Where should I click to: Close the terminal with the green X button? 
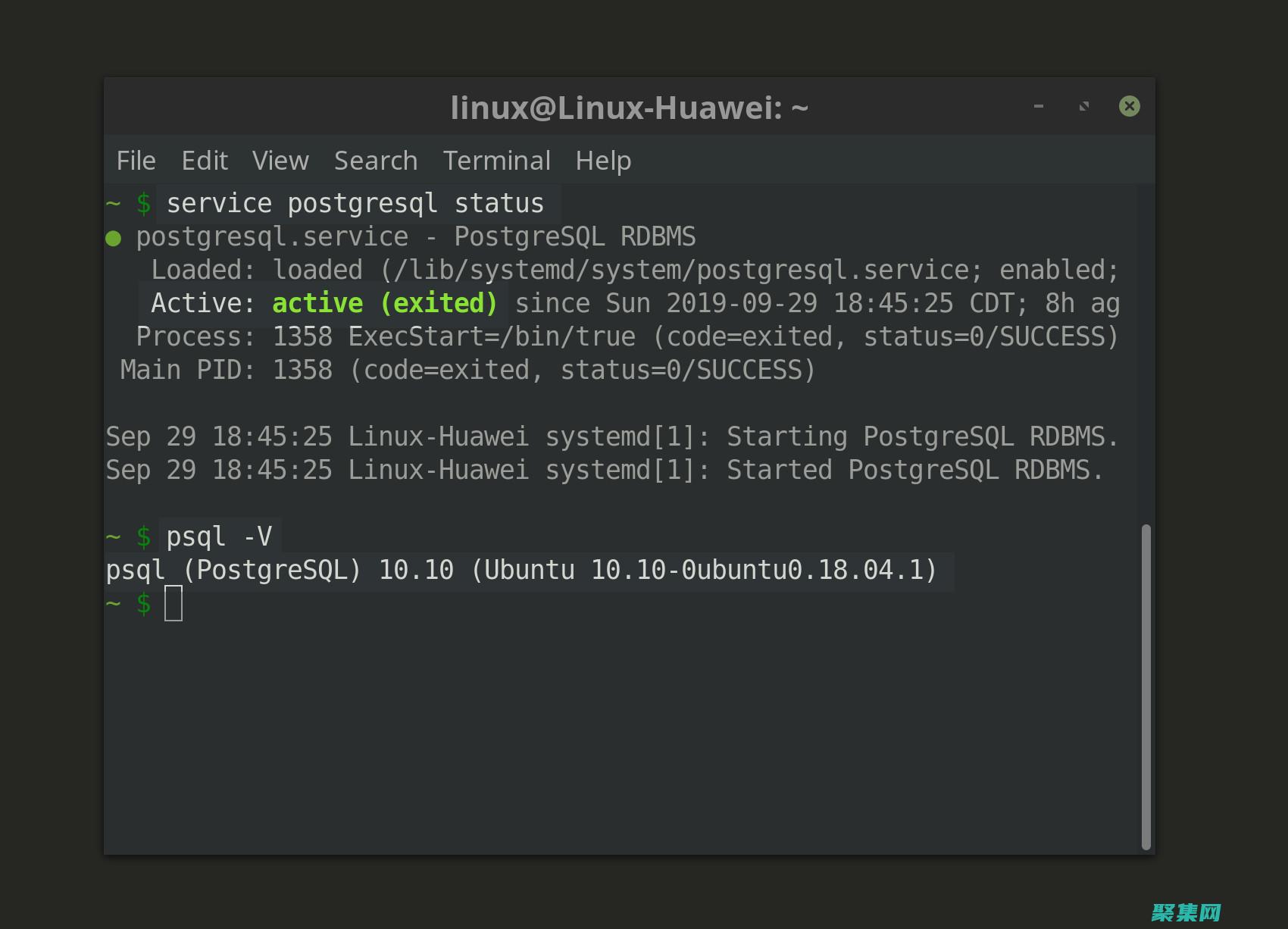(x=1129, y=106)
